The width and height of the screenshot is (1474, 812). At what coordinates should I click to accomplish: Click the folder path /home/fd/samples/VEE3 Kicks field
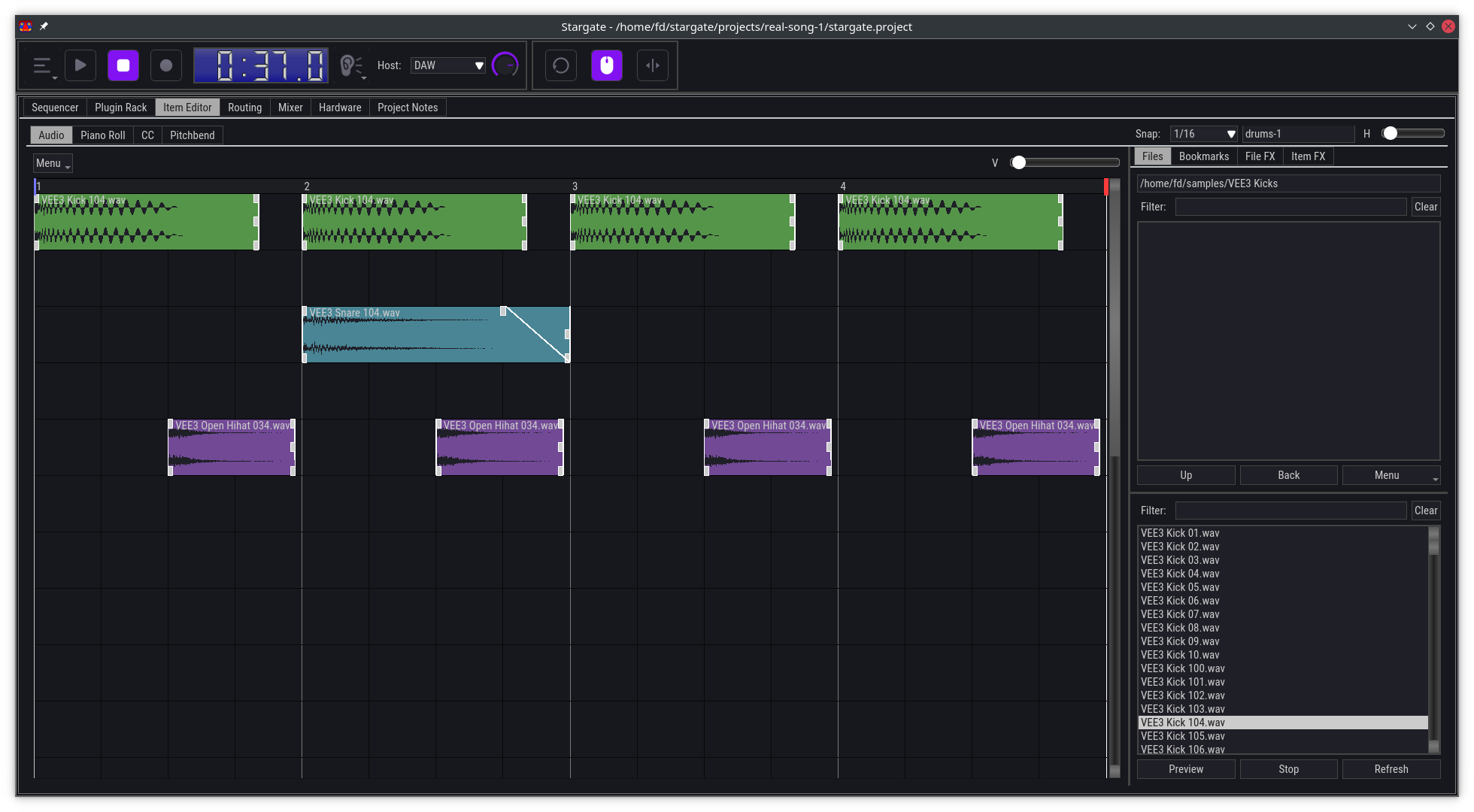pyautogui.click(x=1289, y=183)
